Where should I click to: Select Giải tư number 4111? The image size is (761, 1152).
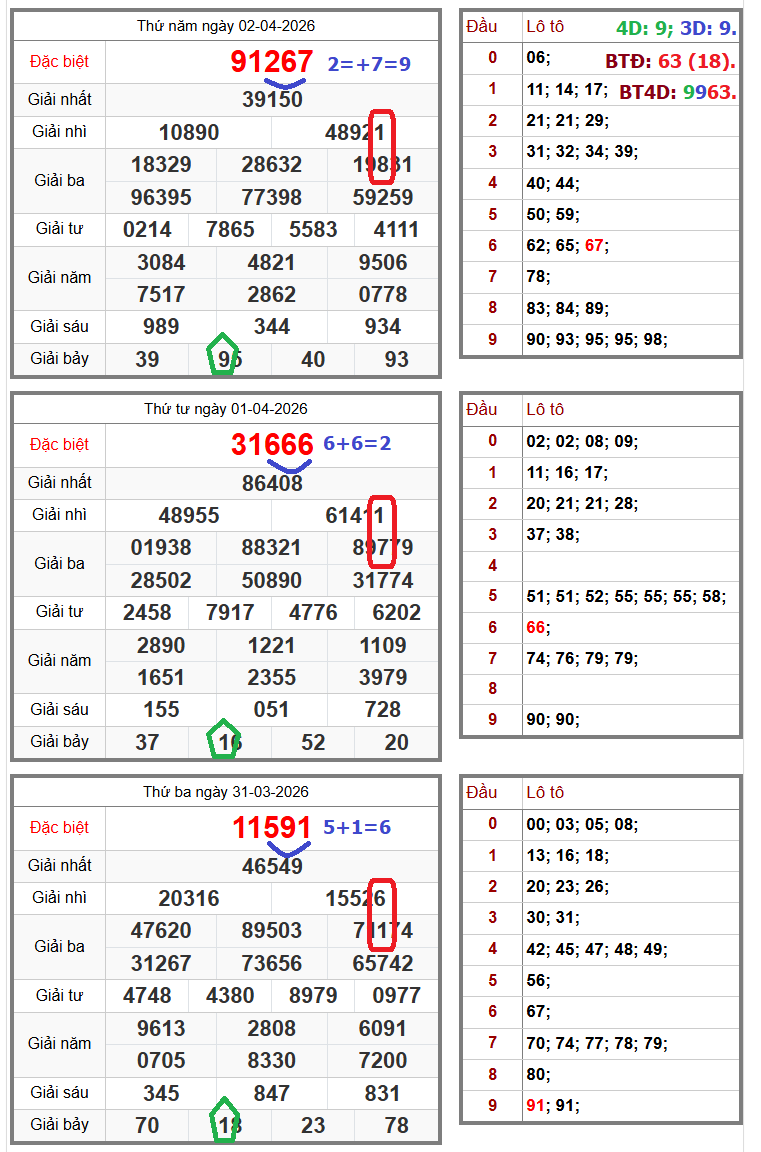(396, 229)
